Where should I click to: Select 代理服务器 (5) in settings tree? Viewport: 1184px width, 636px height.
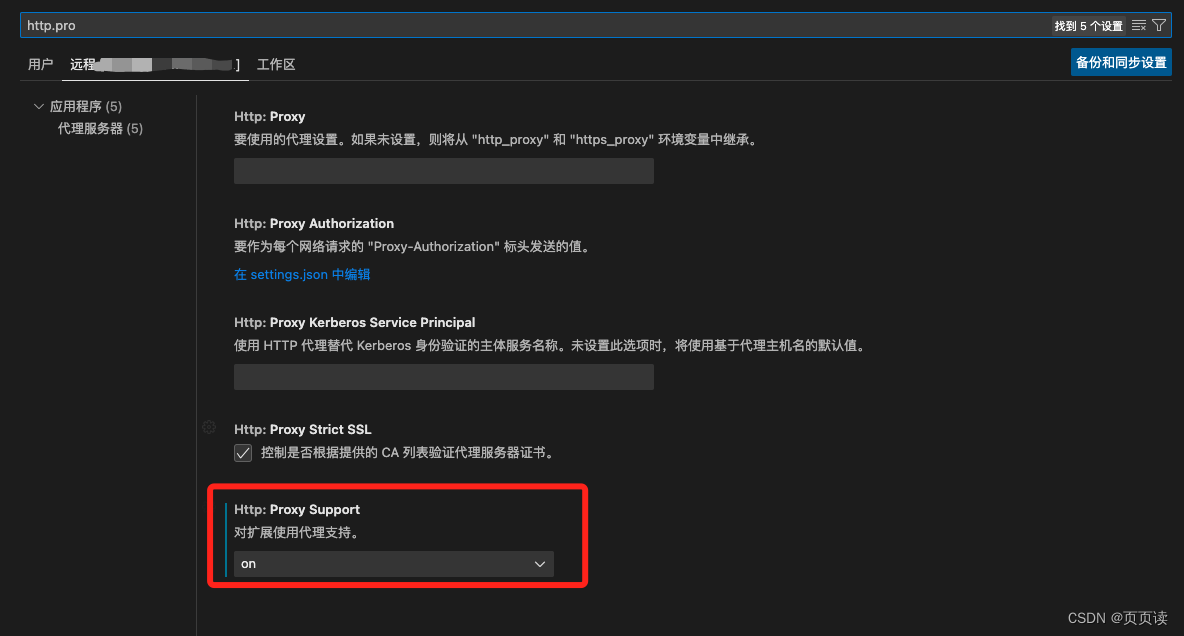coord(100,128)
